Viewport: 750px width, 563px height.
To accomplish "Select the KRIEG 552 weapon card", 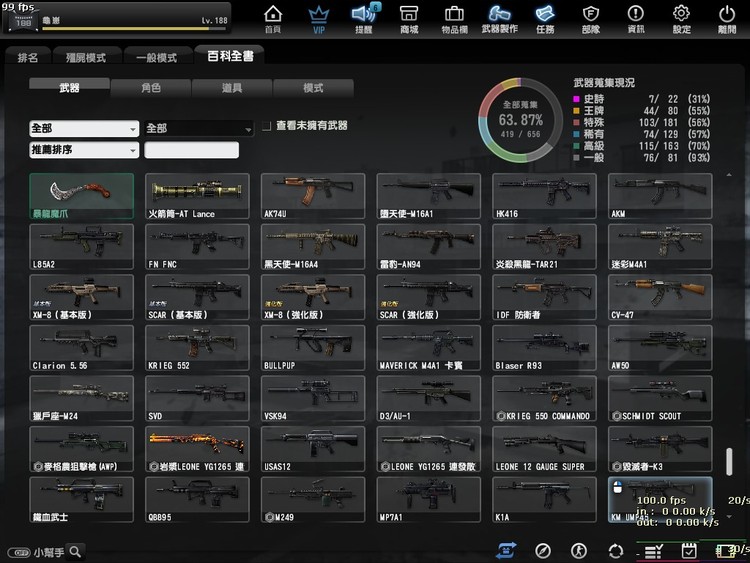I will pos(198,348).
